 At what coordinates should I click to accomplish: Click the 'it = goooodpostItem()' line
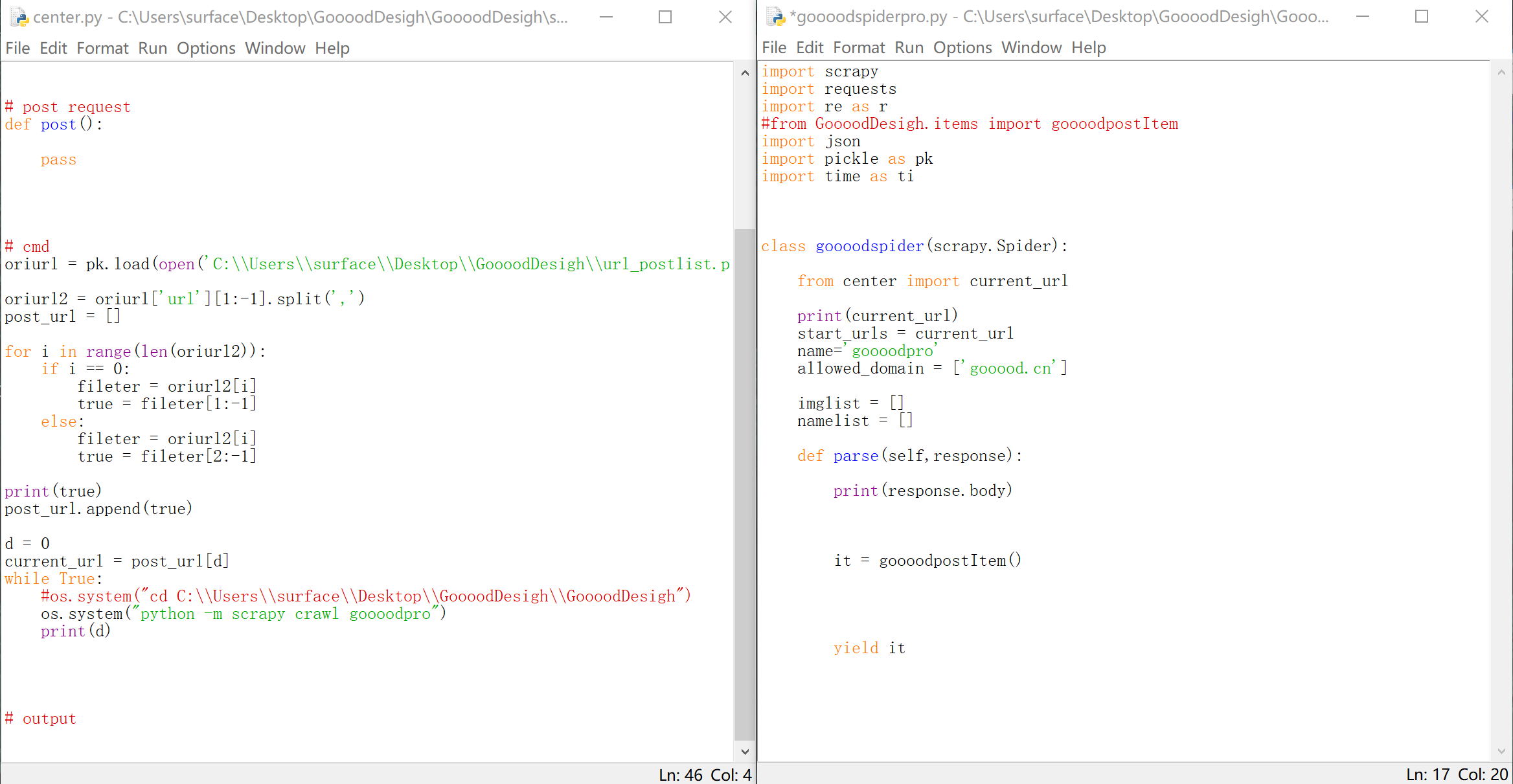(x=927, y=561)
